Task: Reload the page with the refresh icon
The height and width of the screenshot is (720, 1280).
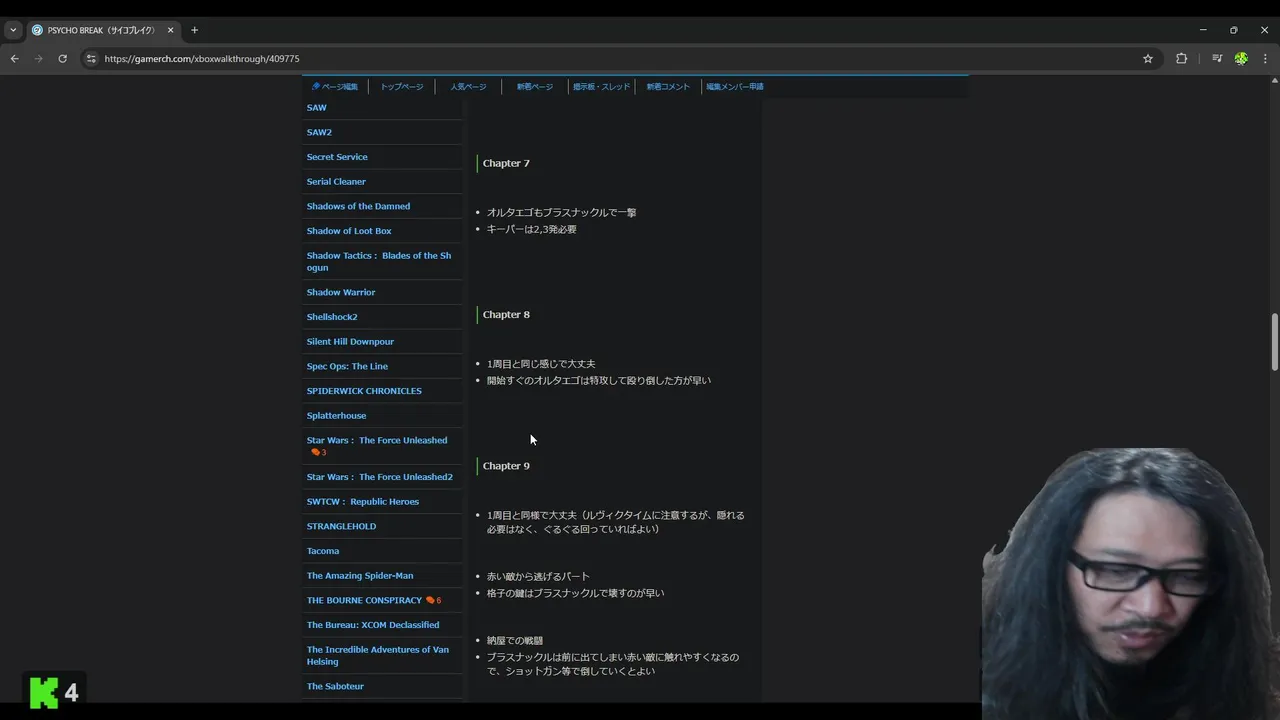Action: pyautogui.click(x=62, y=59)
